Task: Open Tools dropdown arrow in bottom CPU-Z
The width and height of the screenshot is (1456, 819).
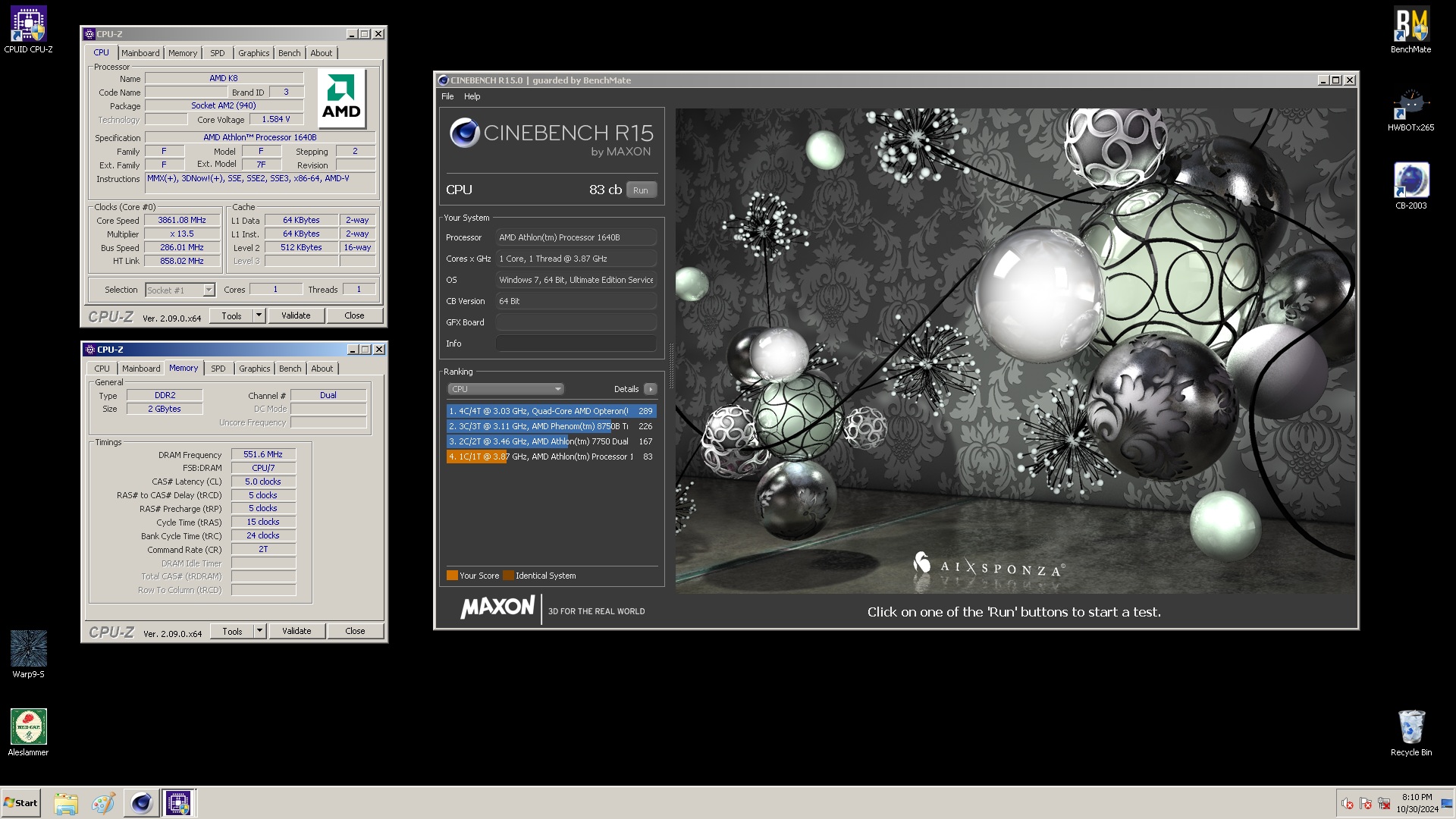Action: 259,631
